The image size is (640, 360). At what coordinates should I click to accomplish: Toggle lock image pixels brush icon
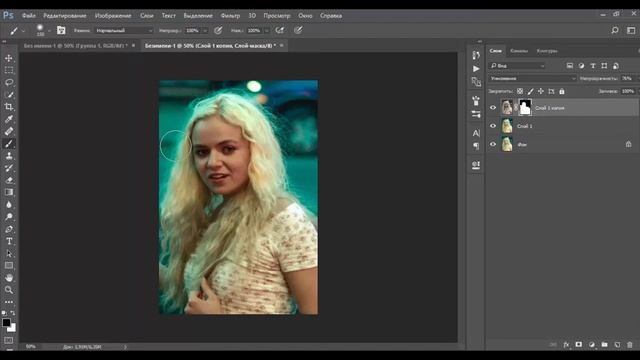pyautogui.click(x=530, y=91)
